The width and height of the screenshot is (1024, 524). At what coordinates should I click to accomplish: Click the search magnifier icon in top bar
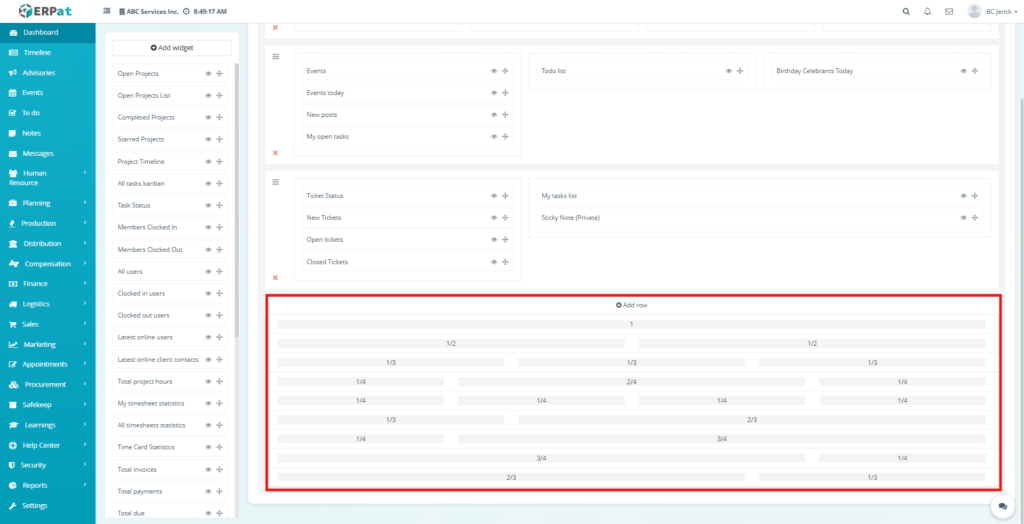coord(906,11)
